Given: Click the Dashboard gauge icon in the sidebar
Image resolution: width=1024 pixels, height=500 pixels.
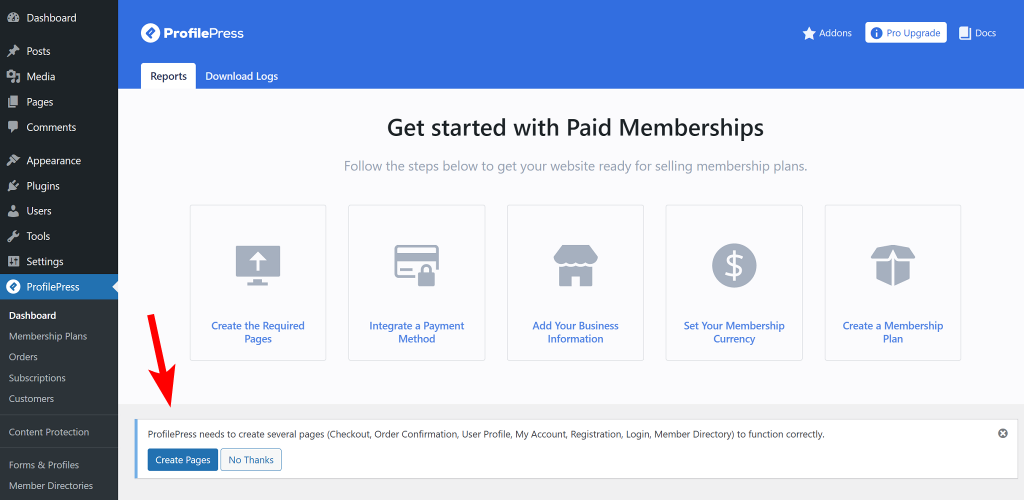Looking at the screenshot, I should [13, 18].
